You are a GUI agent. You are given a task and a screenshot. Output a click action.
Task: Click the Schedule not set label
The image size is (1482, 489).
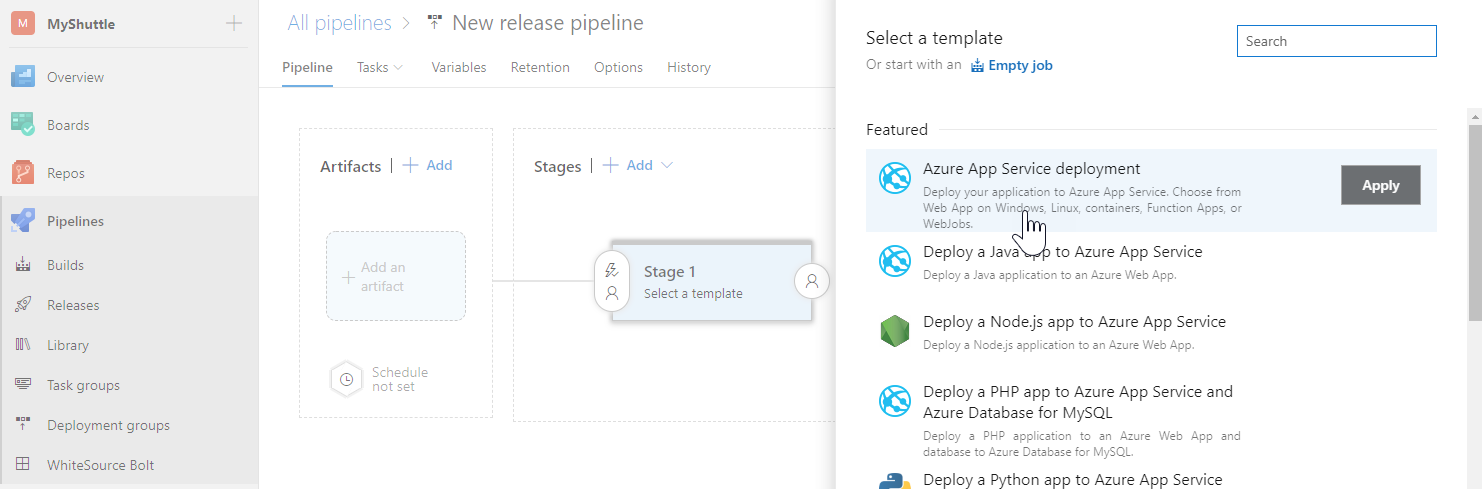400,379
